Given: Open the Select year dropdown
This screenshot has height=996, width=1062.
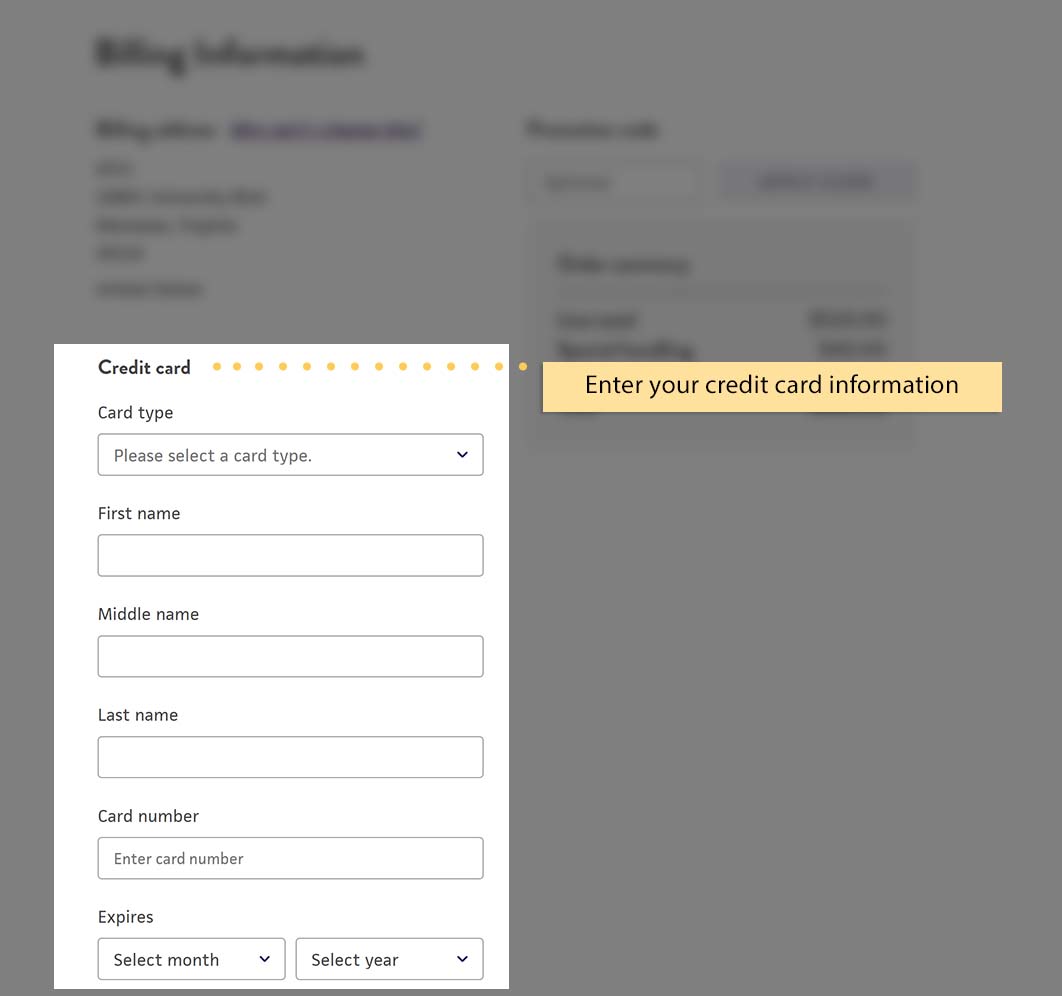Looking at the screenshot, I should 389,959.
